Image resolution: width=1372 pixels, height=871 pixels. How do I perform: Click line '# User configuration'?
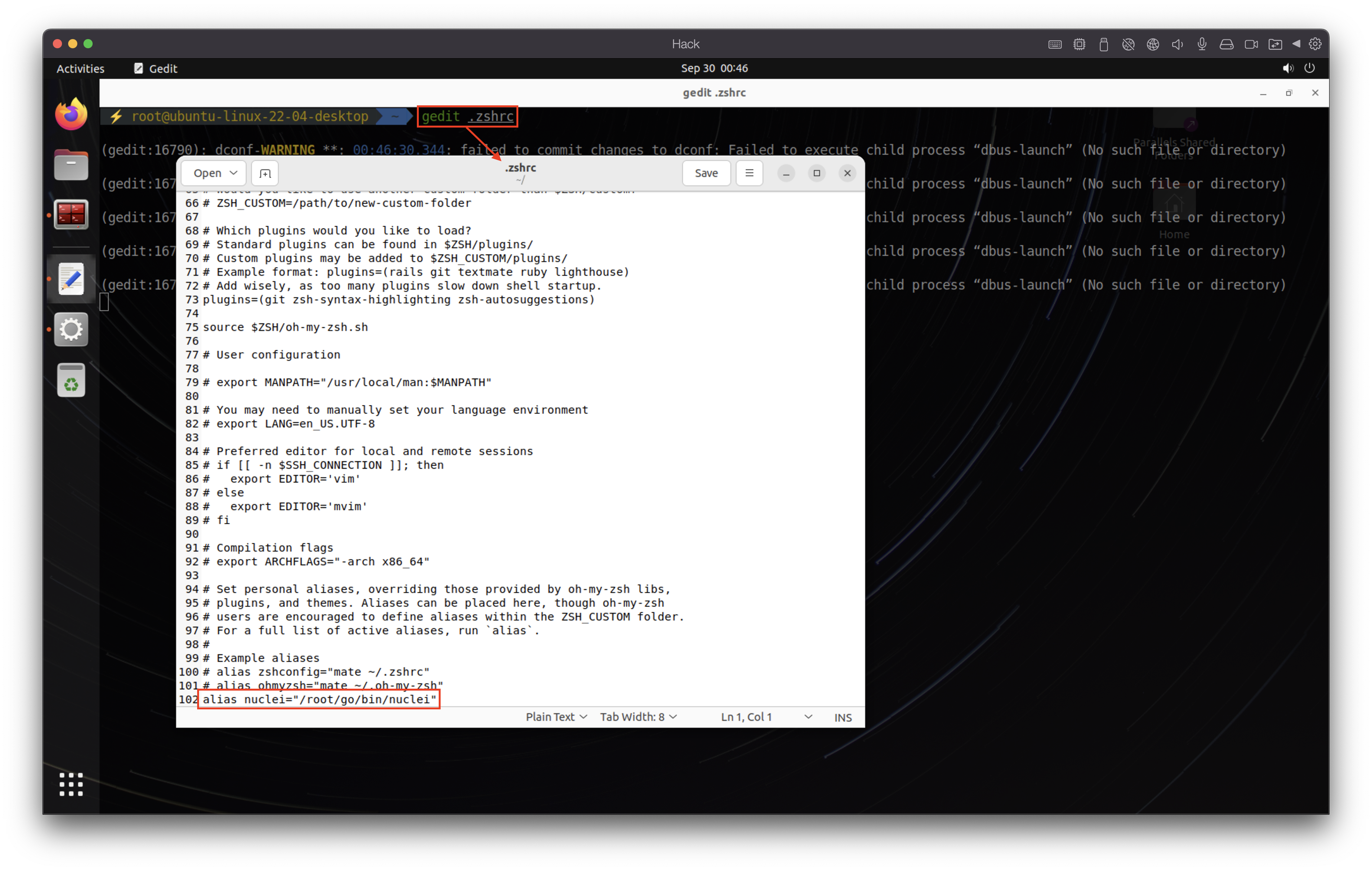point(271,355)
